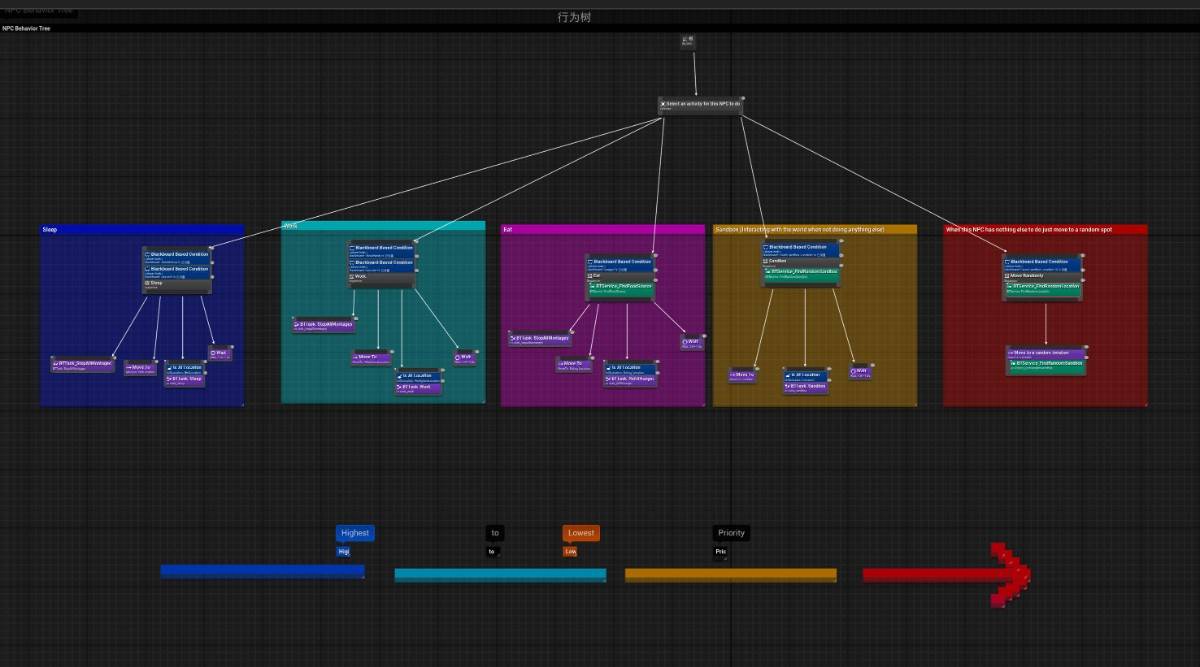Click the red 'nothing else to do' comment header
The image size is (1200, 667).
coord(1044,229)
